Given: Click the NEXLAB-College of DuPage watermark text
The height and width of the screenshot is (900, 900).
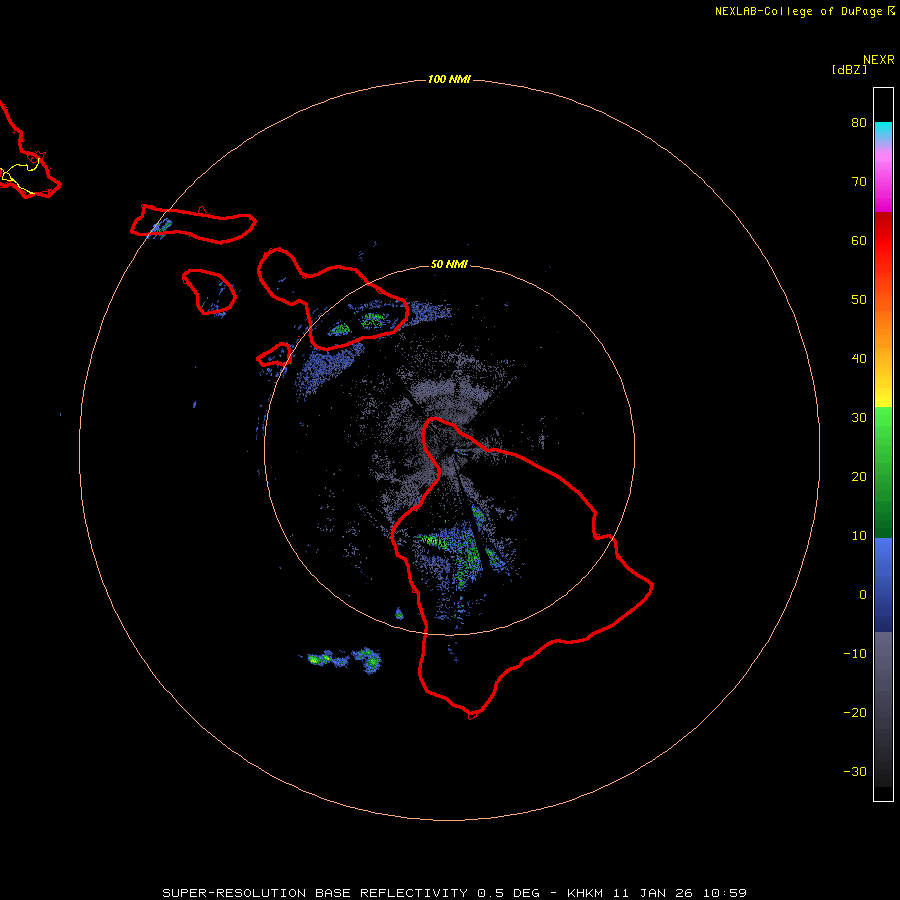Looking at the screenshot, I should [x=804, y=11].
